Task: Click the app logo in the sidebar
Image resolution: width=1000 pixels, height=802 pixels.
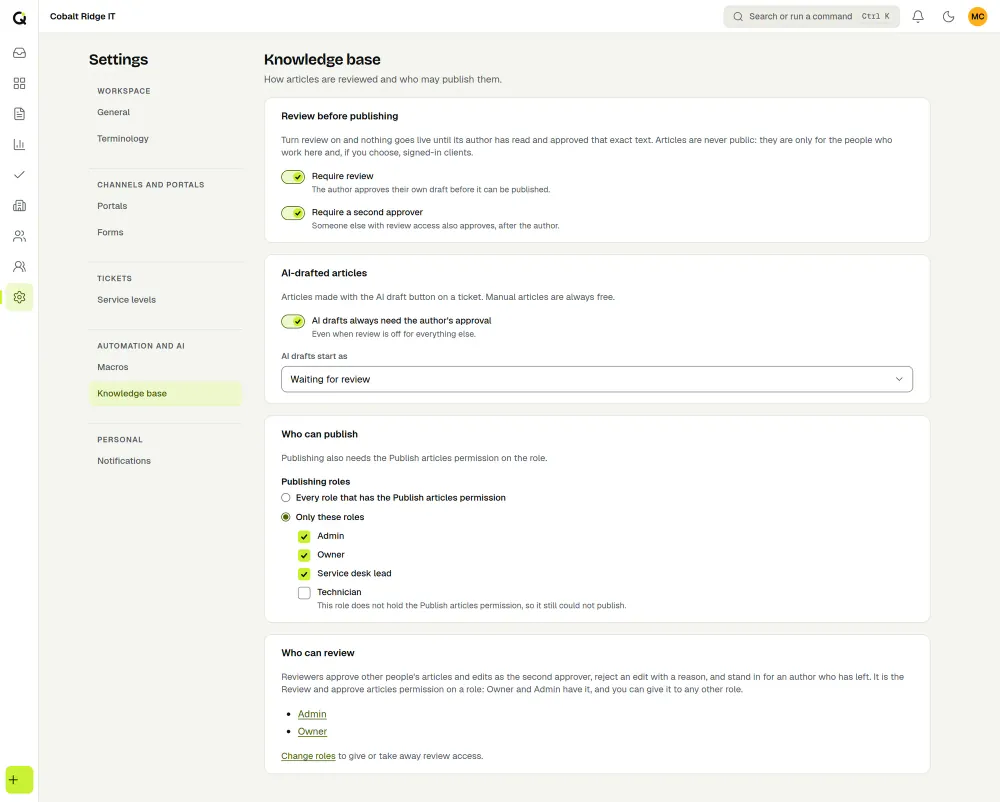Action: click(x=19, y=18)
